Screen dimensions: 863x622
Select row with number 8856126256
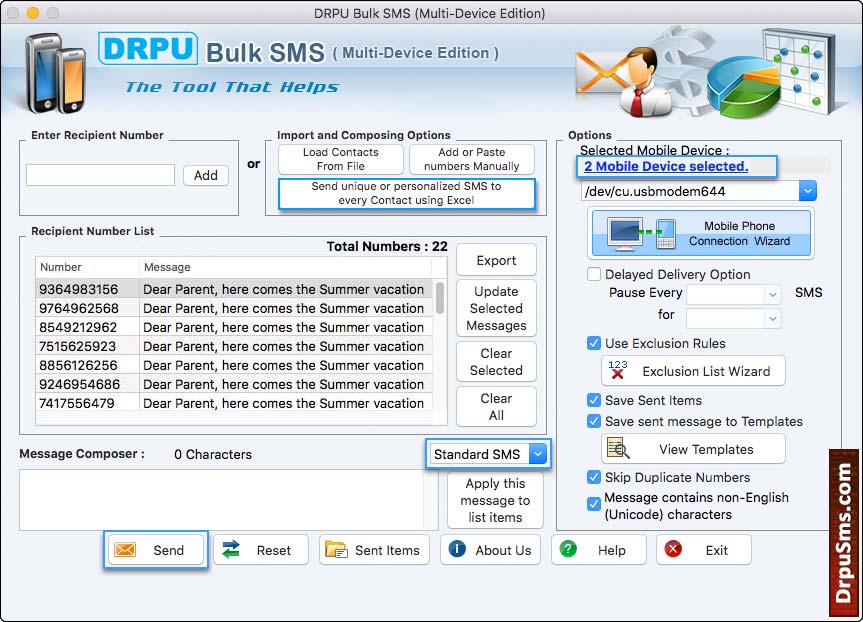coord(234,365)
